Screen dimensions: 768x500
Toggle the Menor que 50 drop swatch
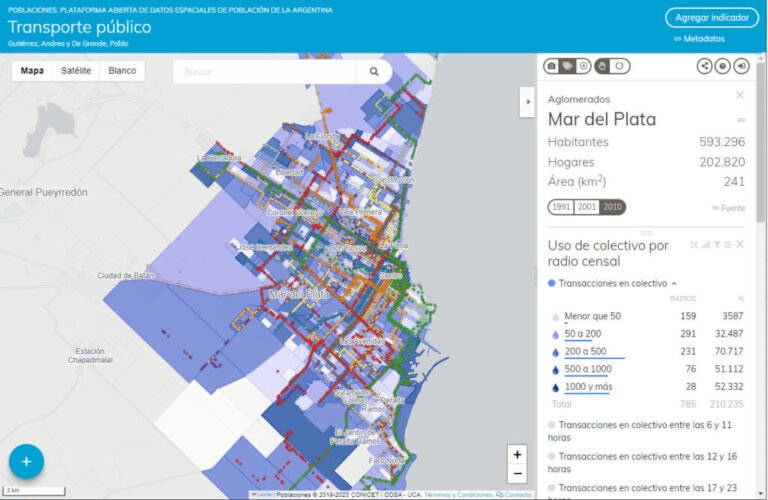pyautogui.click(x=555, y=317)
